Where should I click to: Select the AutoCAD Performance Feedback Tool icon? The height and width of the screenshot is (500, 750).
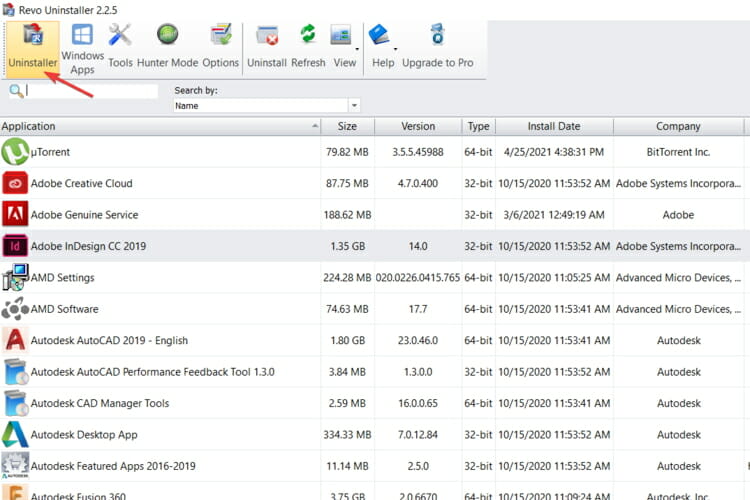point(16,372)
